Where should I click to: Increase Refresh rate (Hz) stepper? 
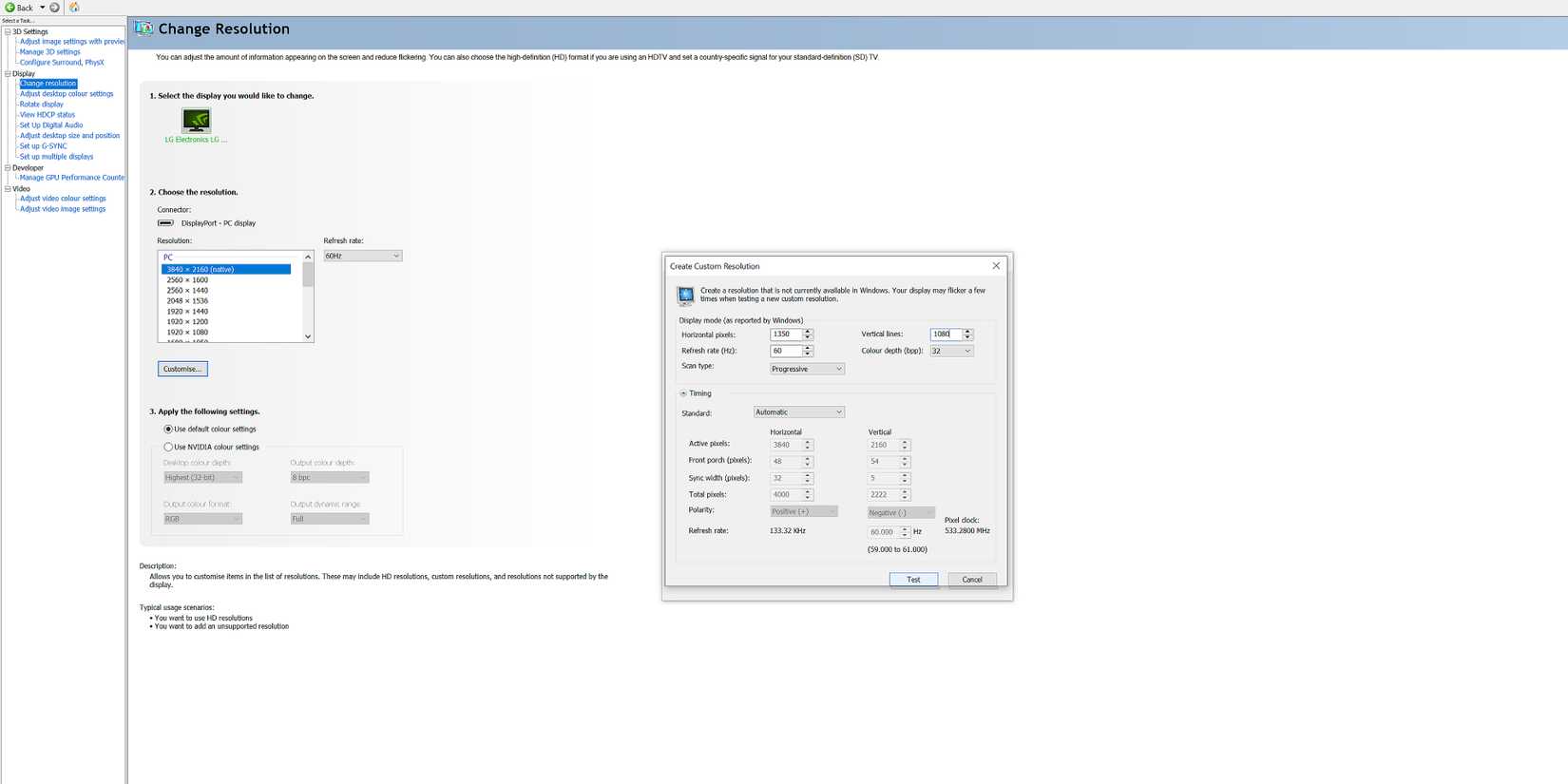click(808, 348)
